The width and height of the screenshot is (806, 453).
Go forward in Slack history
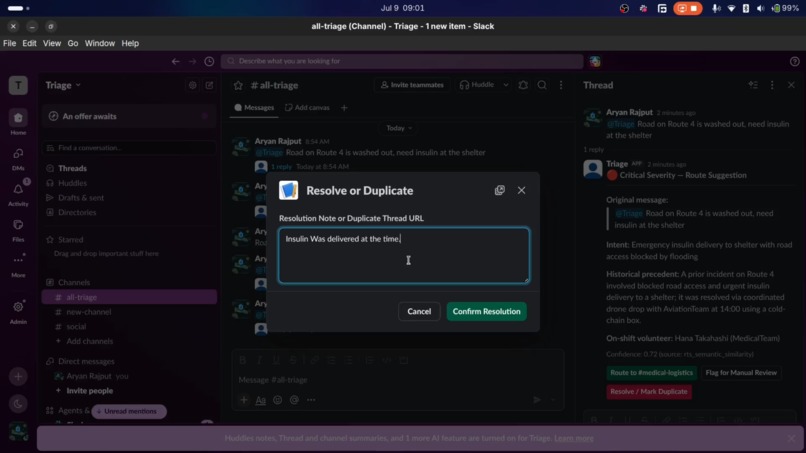point(192,61)
